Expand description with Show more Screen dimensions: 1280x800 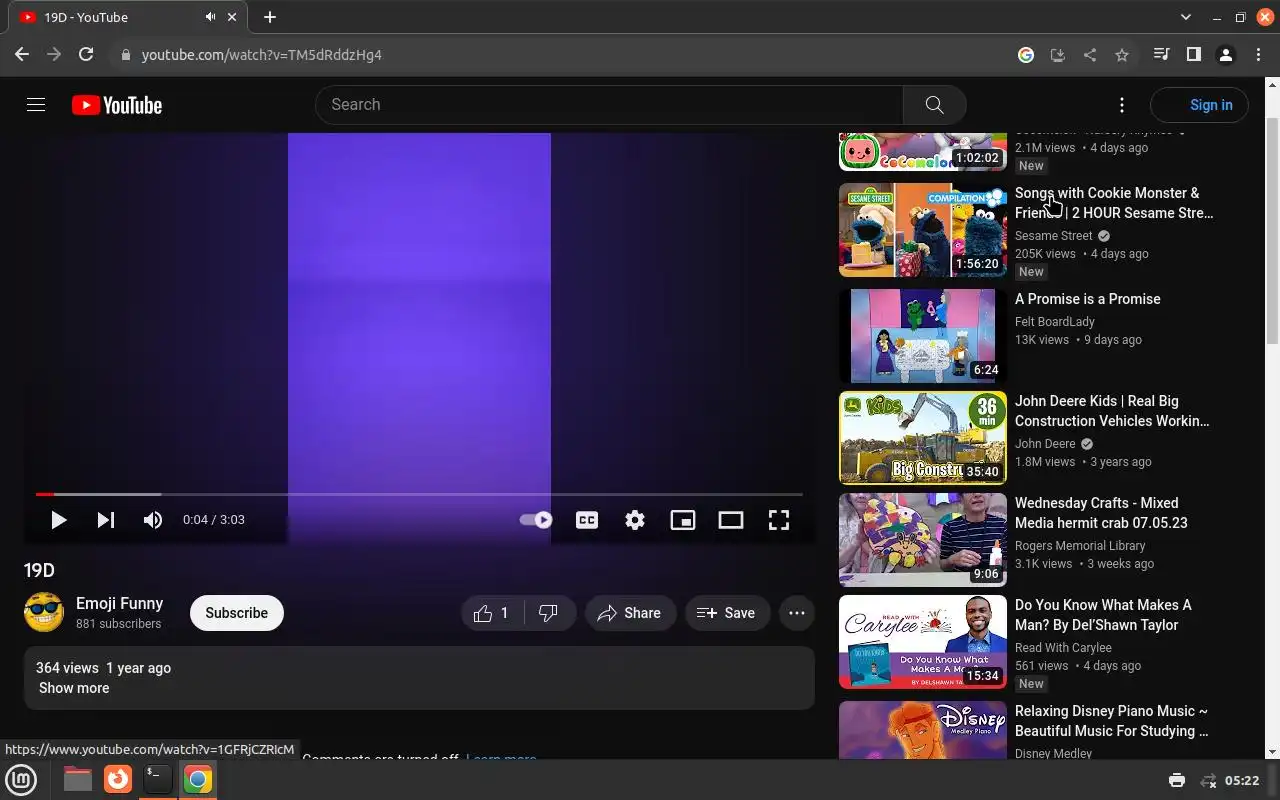click(x=74, y=688)
